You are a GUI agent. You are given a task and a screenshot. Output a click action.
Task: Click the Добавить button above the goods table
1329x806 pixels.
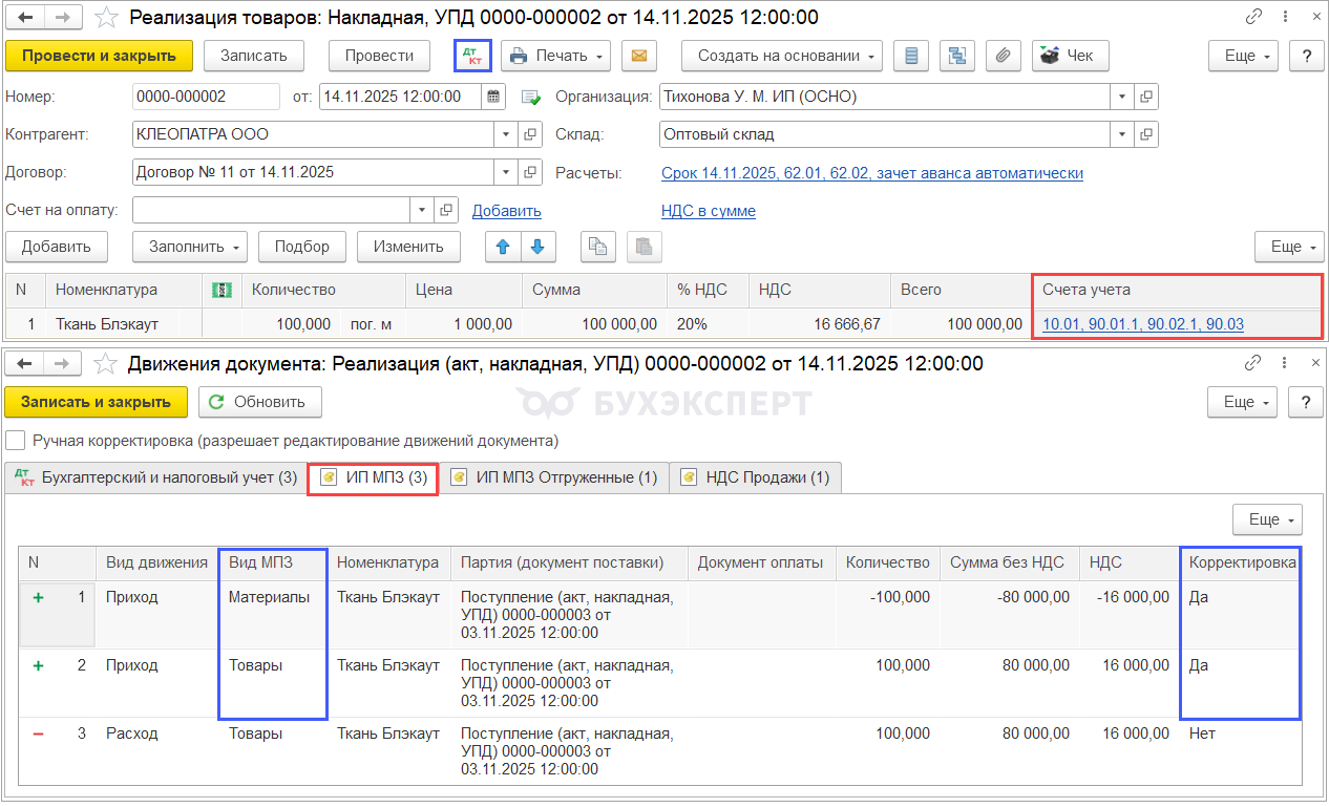[56, 246]
